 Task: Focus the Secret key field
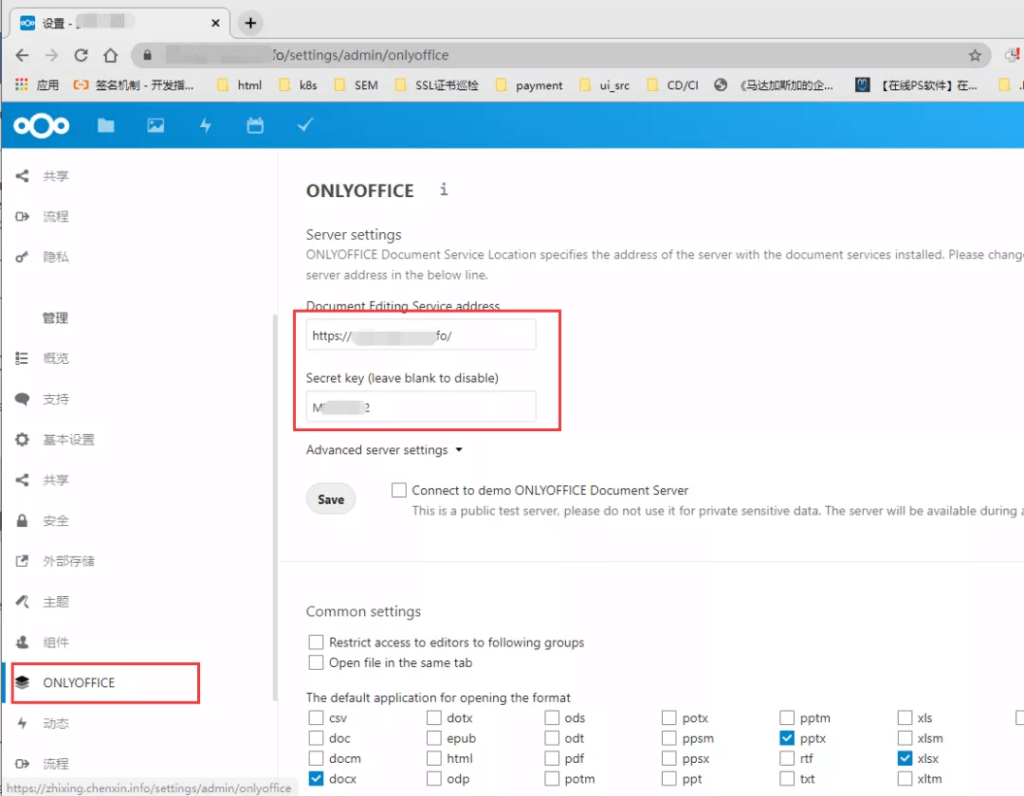click(x=421, y=407)
